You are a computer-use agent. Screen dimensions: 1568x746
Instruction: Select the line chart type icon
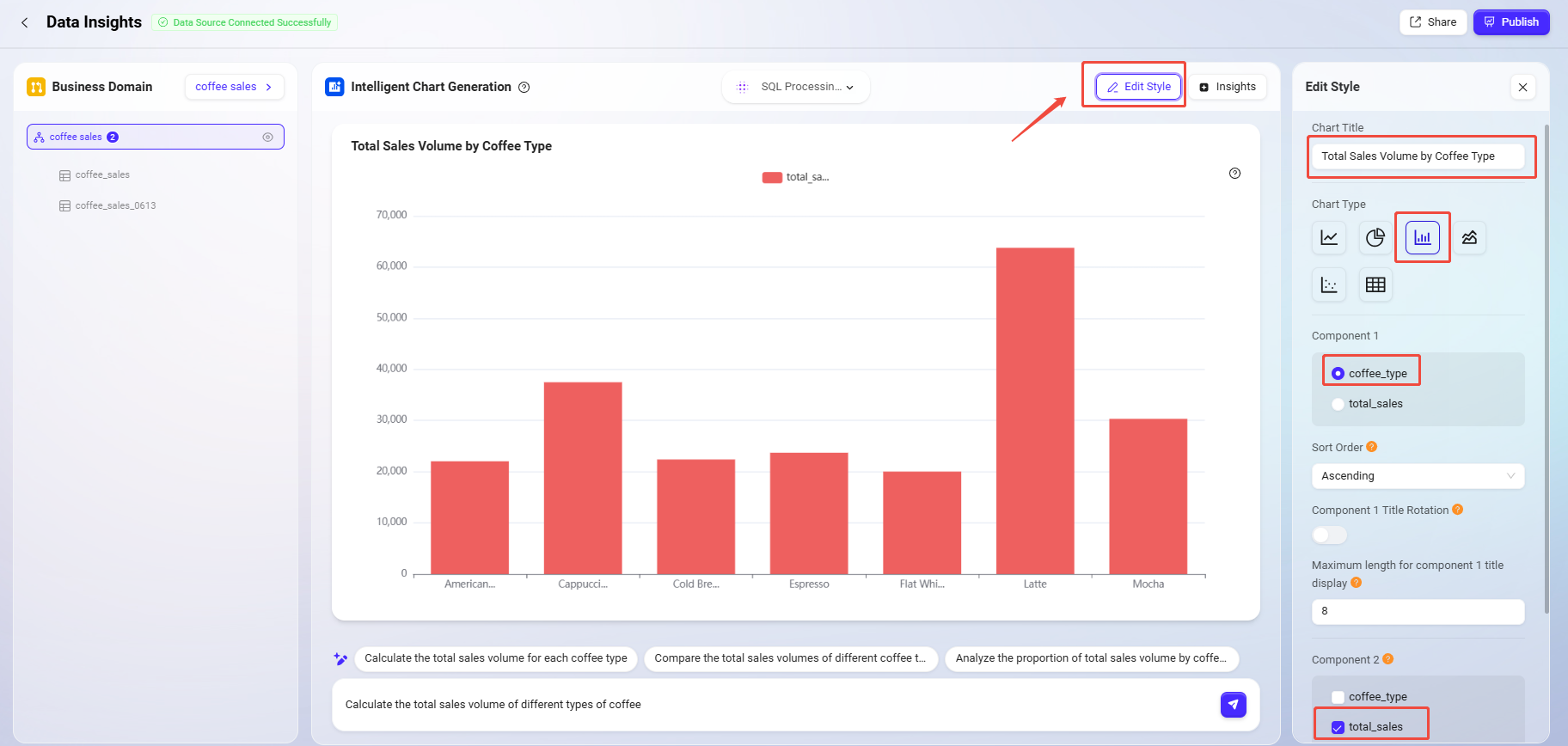(1329, 238)
